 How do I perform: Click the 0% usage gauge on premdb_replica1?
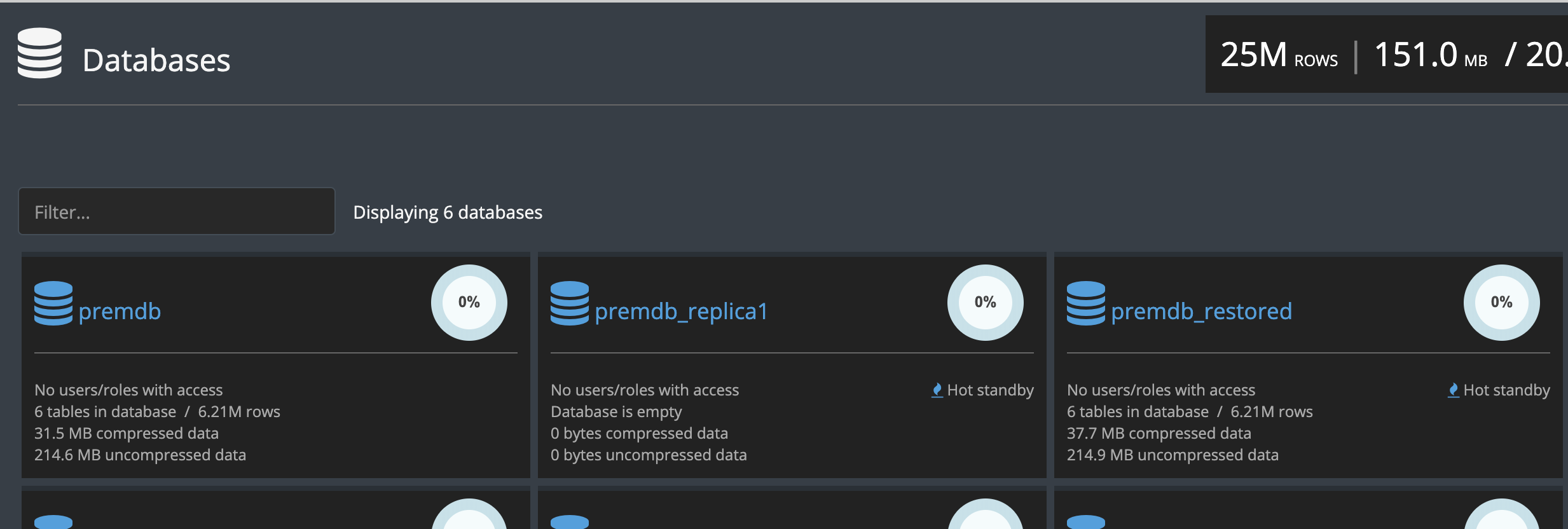tap(986, 303)
